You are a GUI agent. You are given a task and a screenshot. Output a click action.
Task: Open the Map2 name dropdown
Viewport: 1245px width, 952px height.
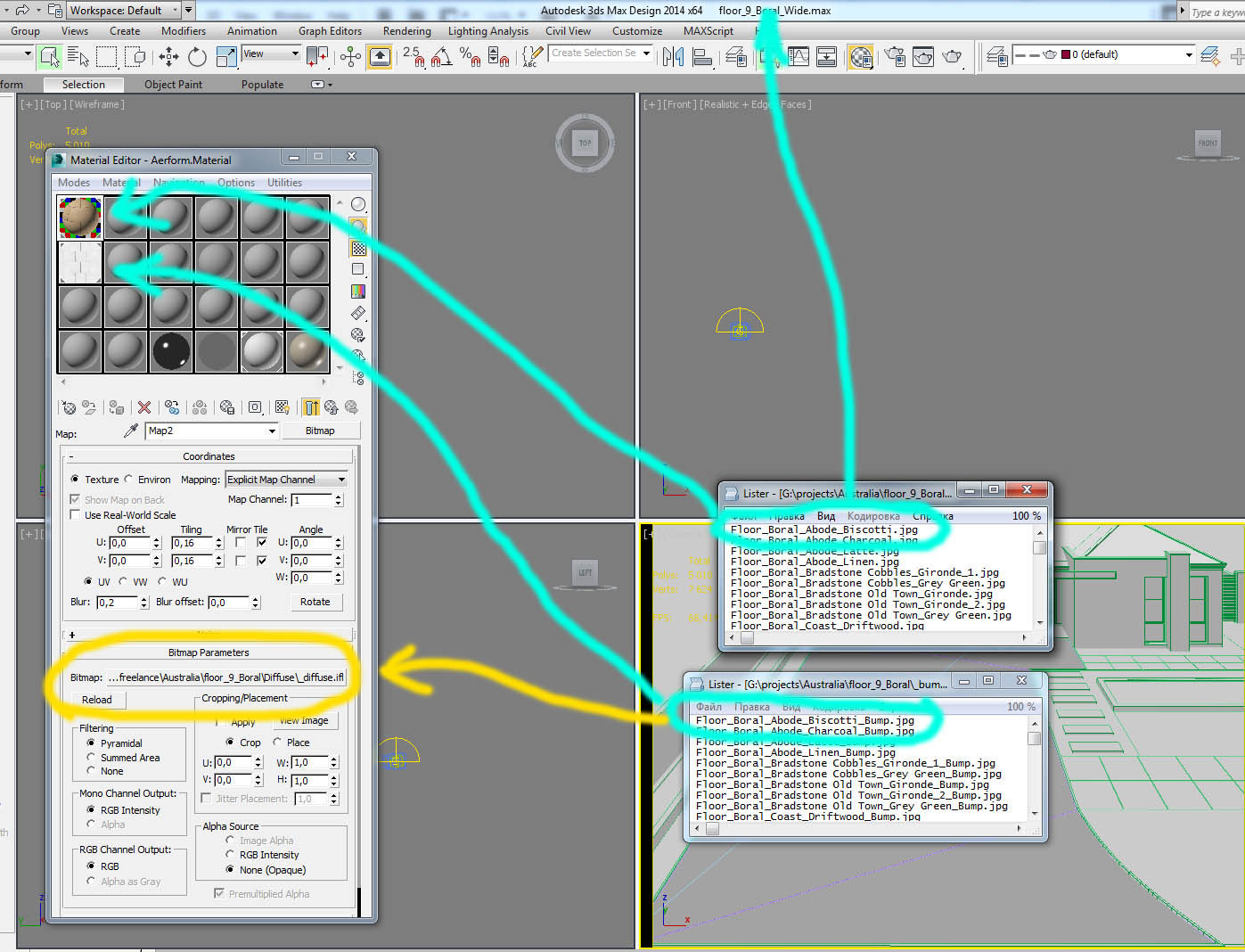212,431
